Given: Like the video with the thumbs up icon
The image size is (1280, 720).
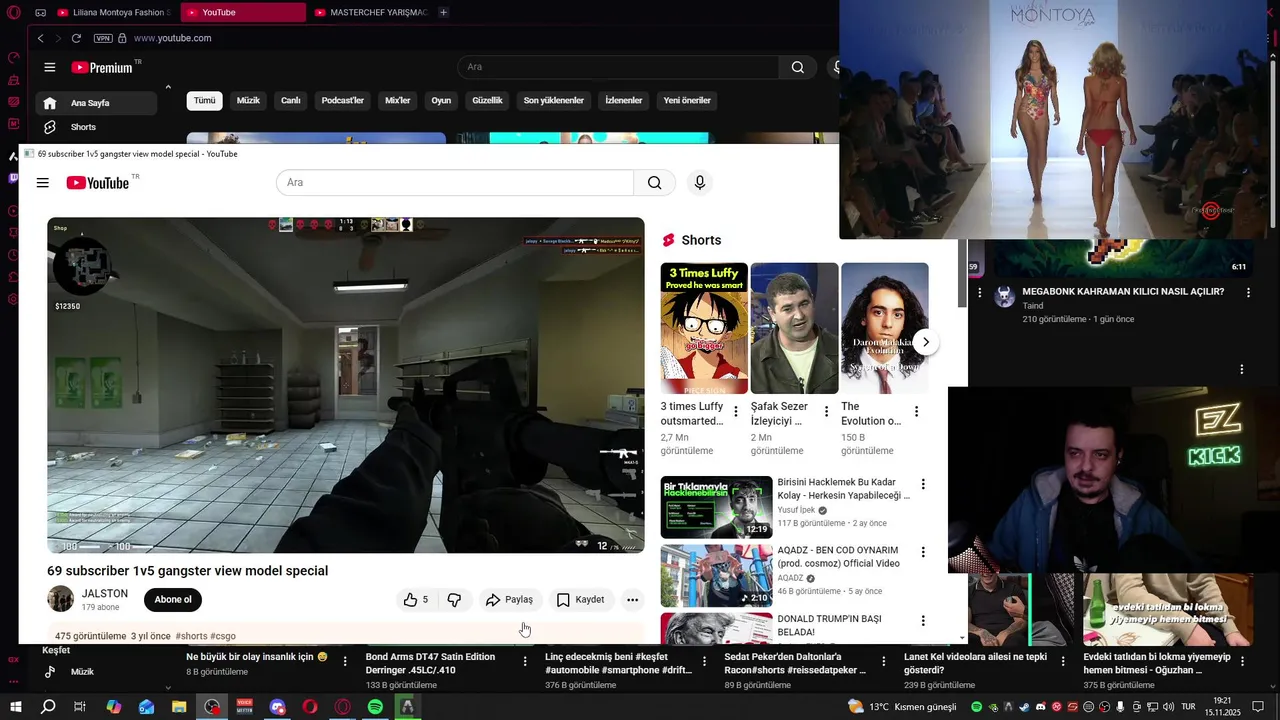Looking at the screenshot, I should pyautogui.click(x=416, y=600).
